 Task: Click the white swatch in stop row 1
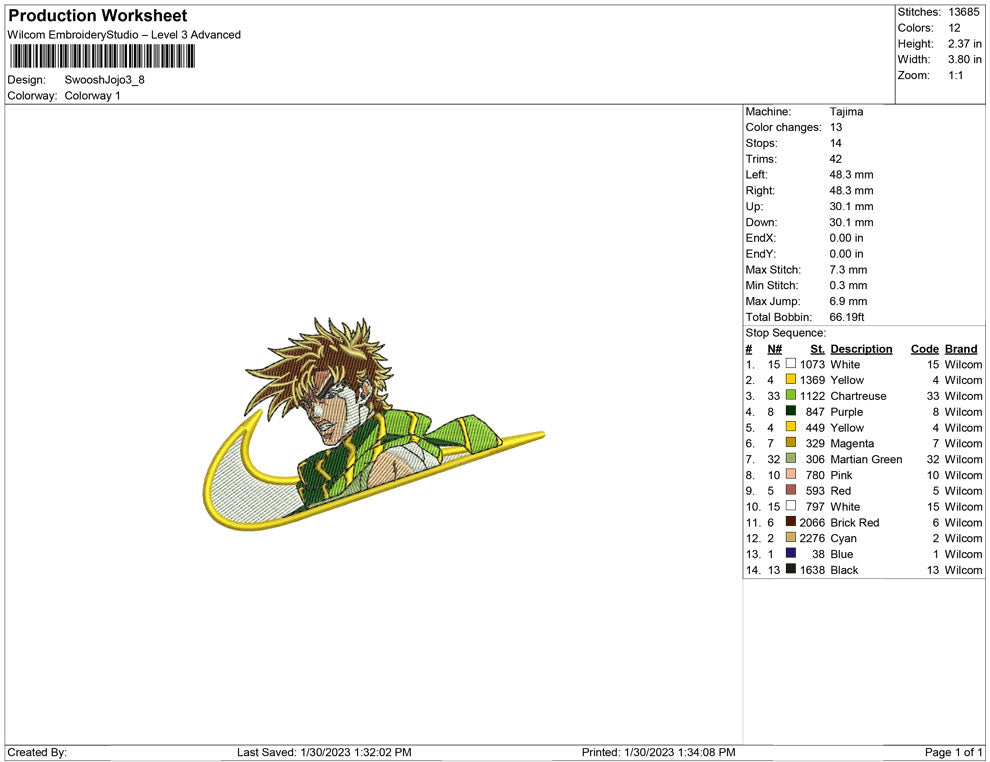click(790, 364)
